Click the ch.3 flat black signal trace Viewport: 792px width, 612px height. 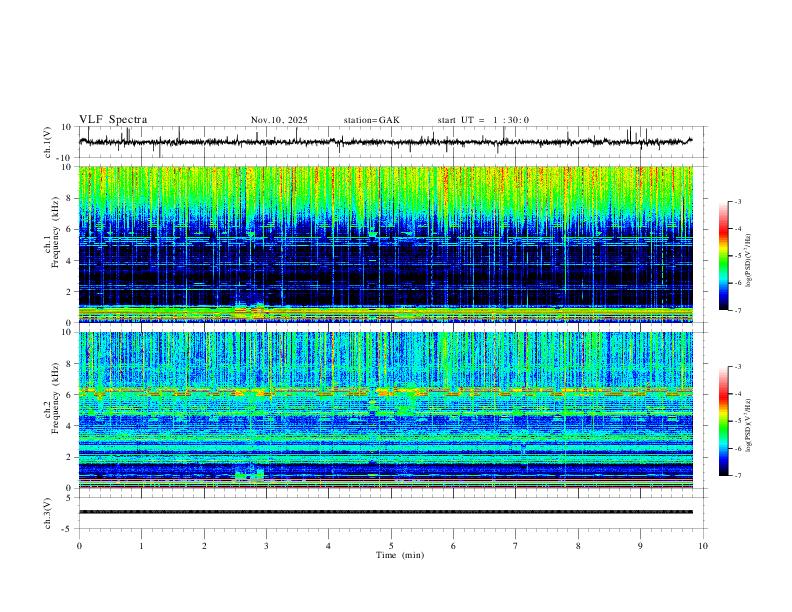pyautogui.click(x=386, y=512)
